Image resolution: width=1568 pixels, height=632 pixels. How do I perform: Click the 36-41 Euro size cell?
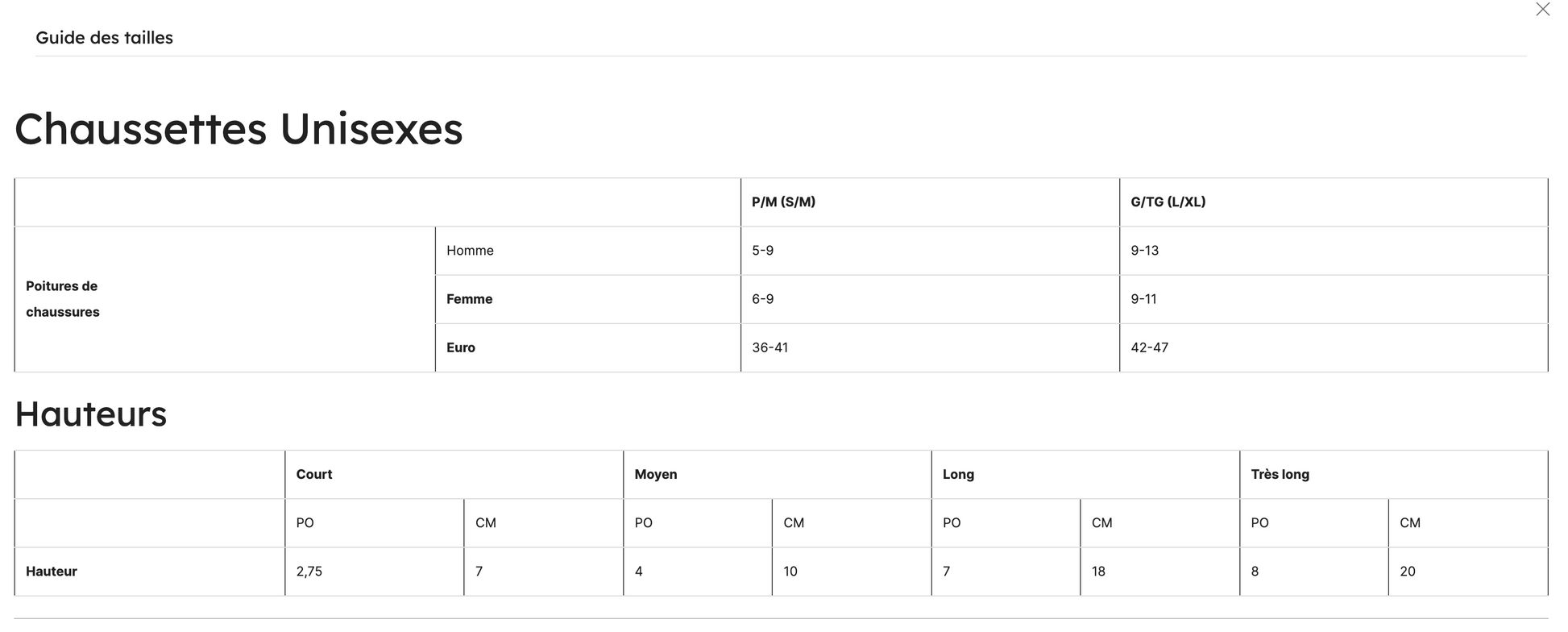click(769, 347)
